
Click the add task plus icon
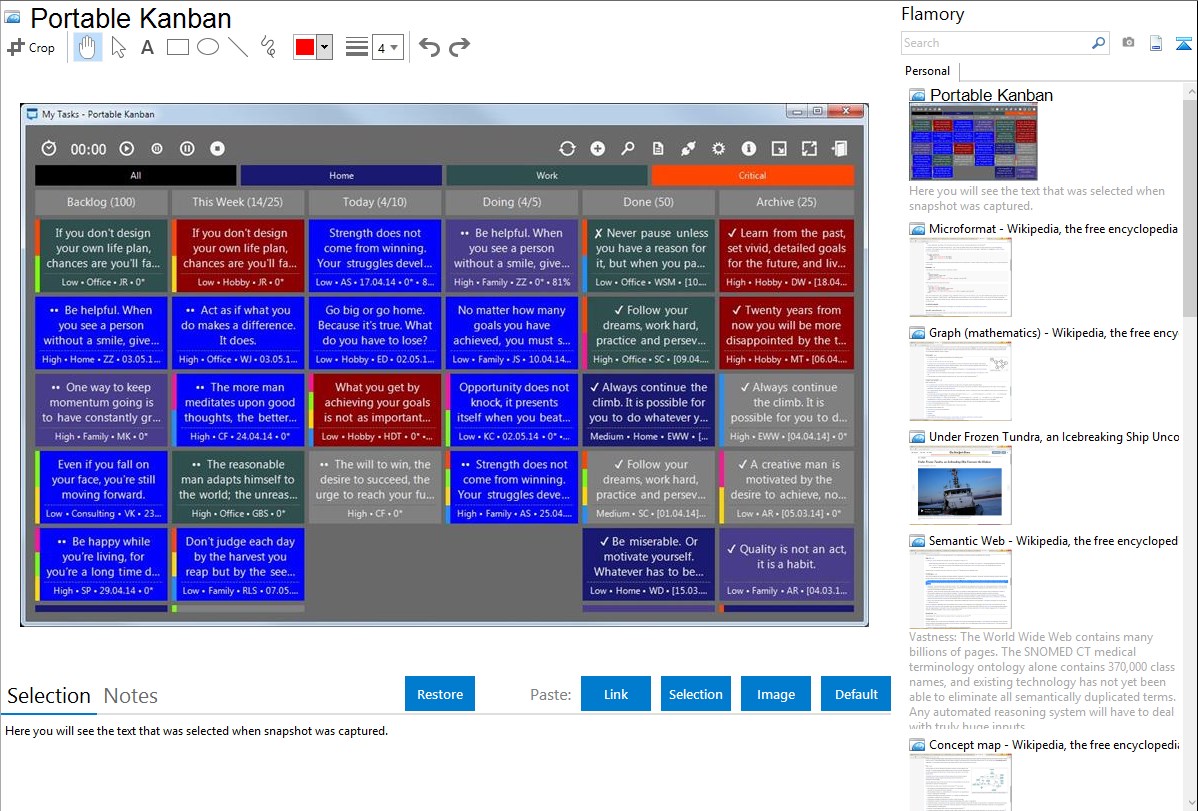(x=597, y=148)
